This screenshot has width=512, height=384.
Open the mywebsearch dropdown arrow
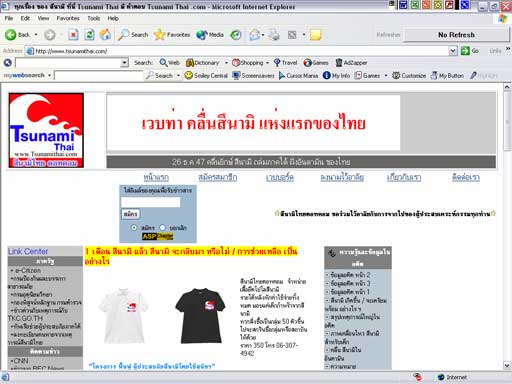49,76
